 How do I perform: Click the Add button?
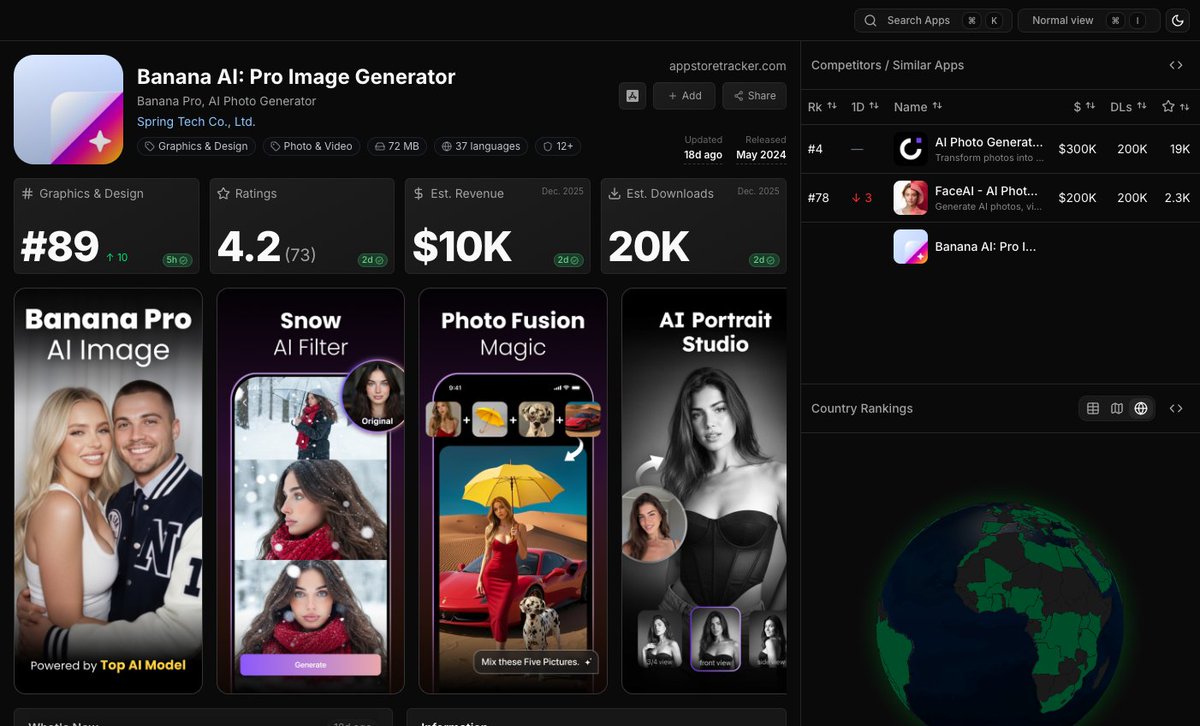684,96
